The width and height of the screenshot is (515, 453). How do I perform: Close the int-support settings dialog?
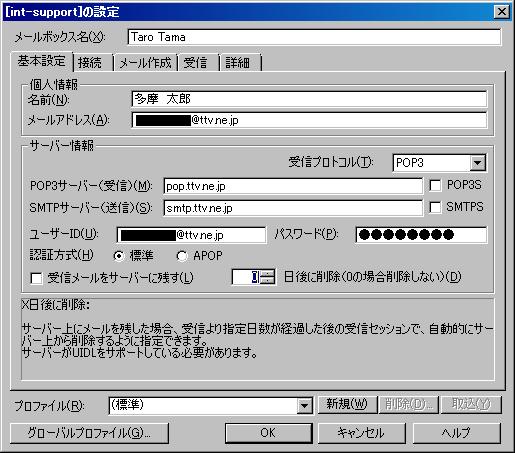pyautogui.click(x=501, y=12)
